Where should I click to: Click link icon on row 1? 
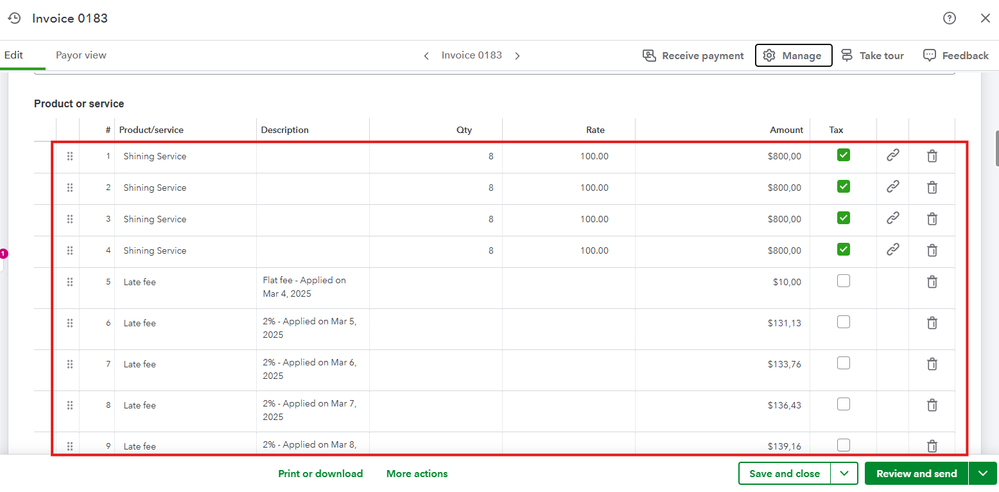(893, 155)
